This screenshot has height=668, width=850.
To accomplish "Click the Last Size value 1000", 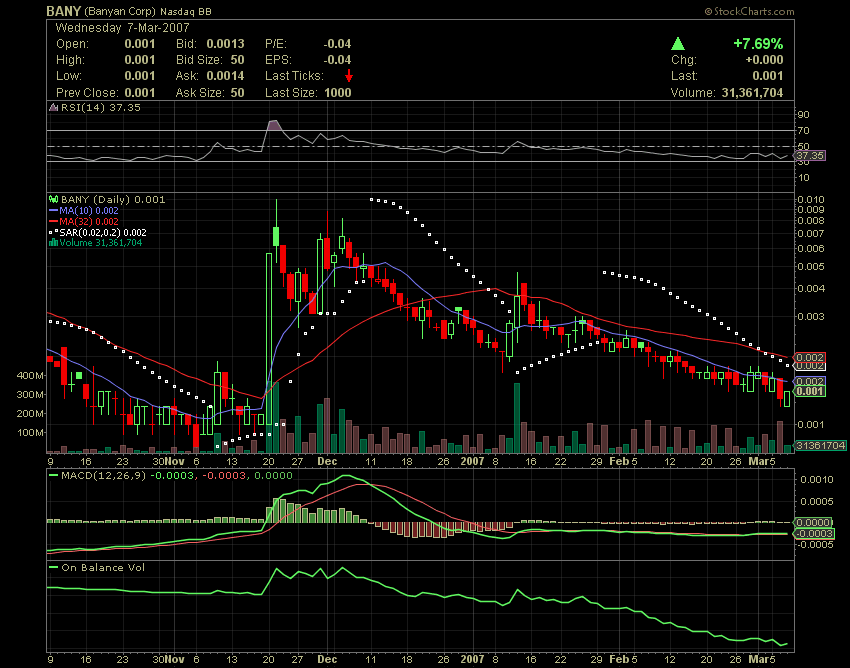I will click(x=338, y=93).
